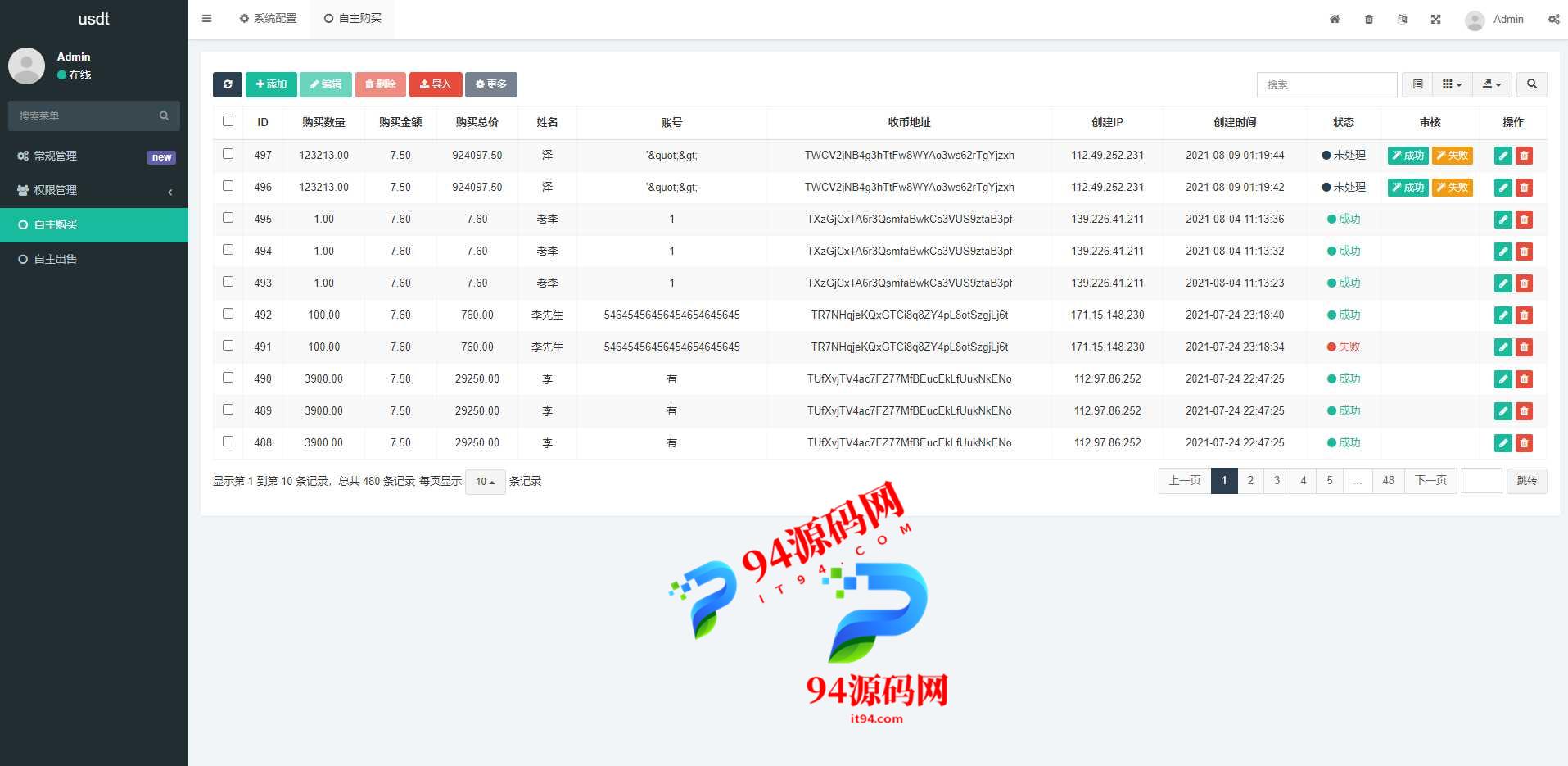
Task: Approve record 497 with the 成功 button
Action: pyautogui.click(x=1408, y=156)
